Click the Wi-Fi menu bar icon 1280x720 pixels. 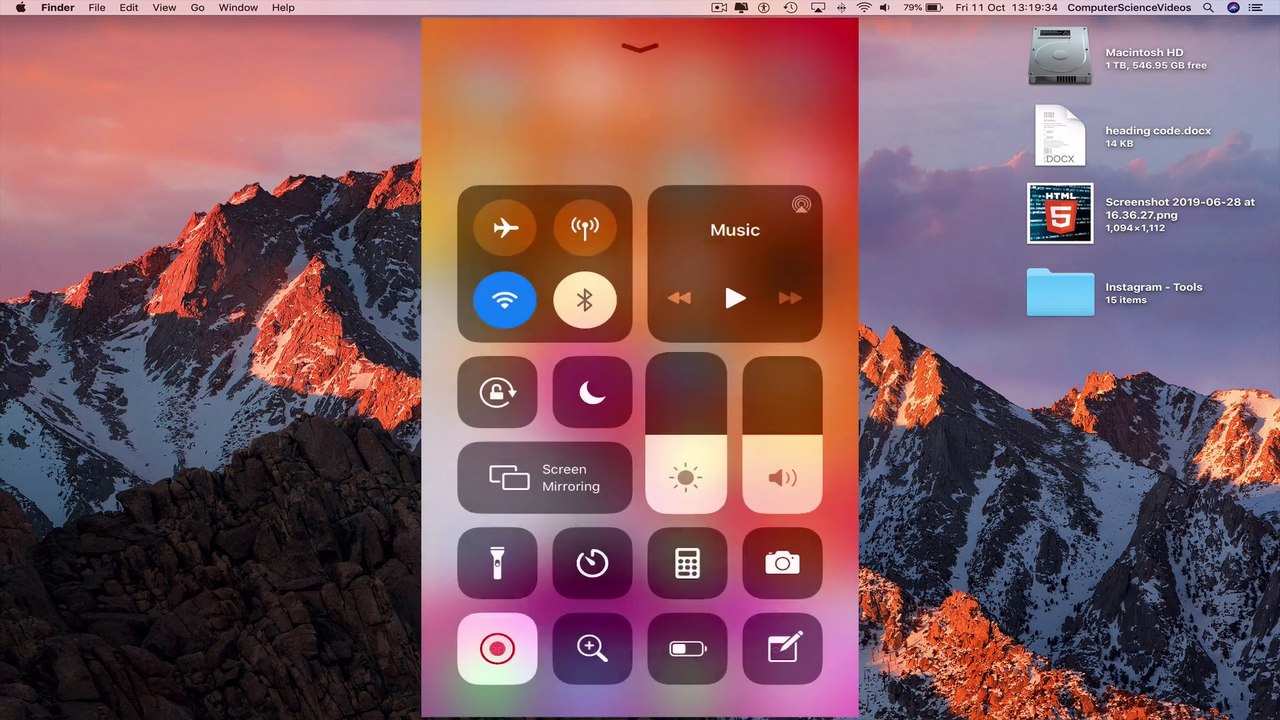coord(864,7)
